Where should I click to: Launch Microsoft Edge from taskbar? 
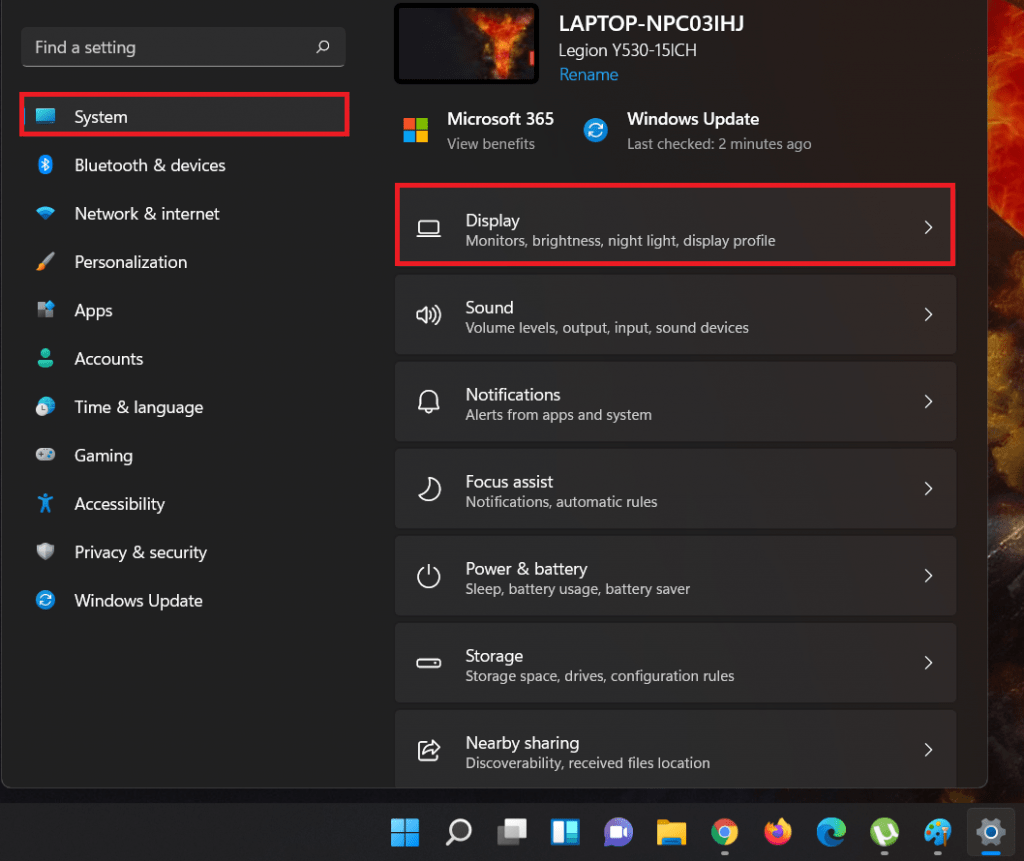831,832
